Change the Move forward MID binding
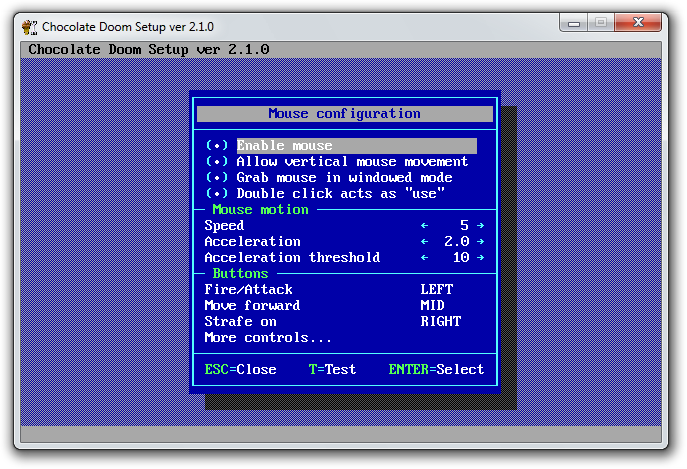 (432, 306)
